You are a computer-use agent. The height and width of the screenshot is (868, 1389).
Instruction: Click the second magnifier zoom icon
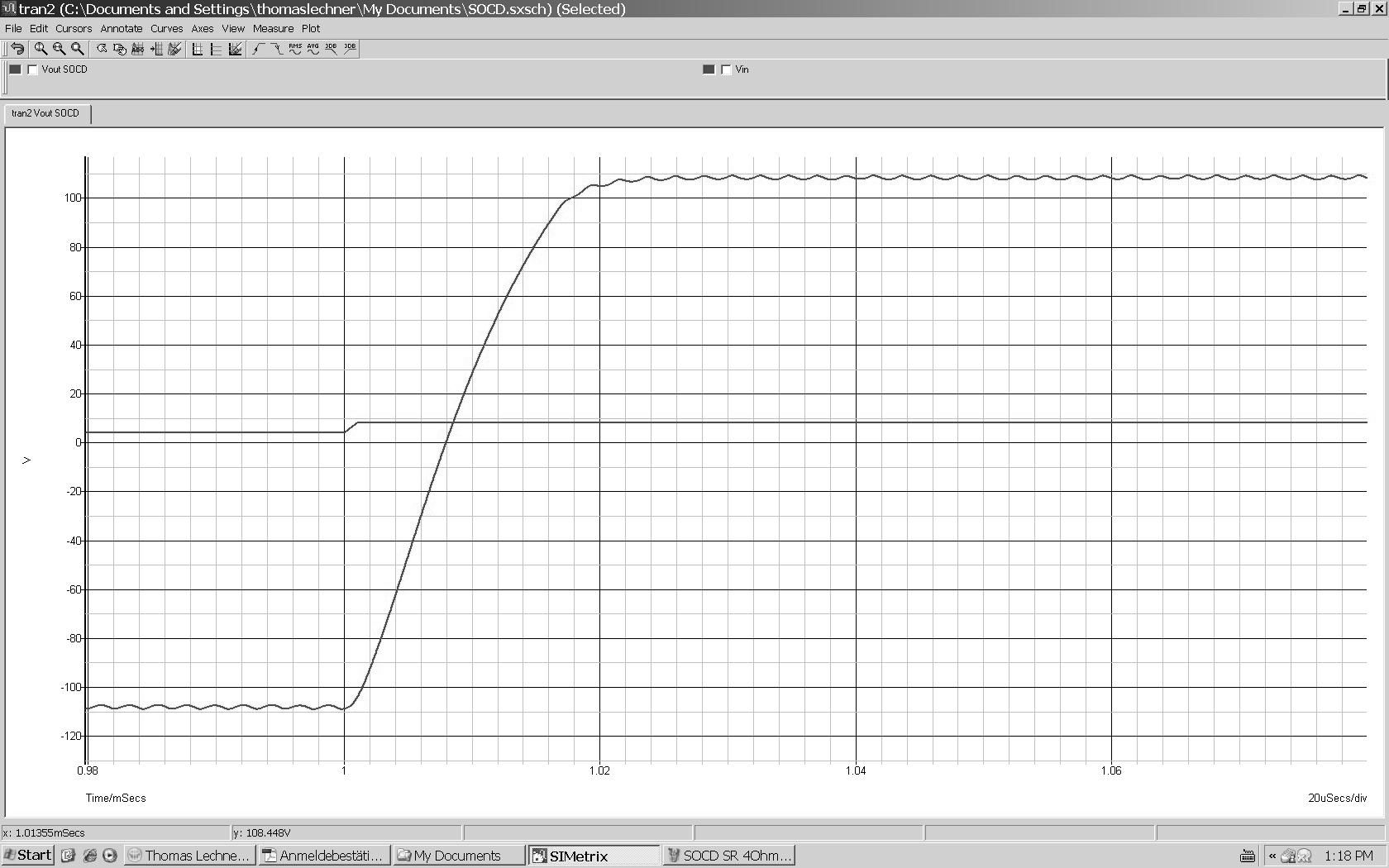59,49
